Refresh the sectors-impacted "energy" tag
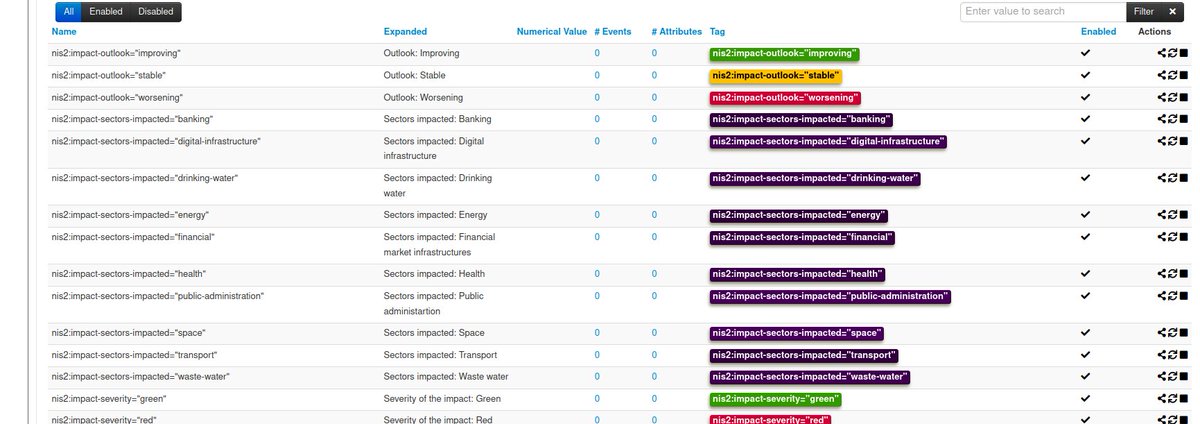Image resolution: width=1200 pixels, height=424 pixels. point(1173,215)
